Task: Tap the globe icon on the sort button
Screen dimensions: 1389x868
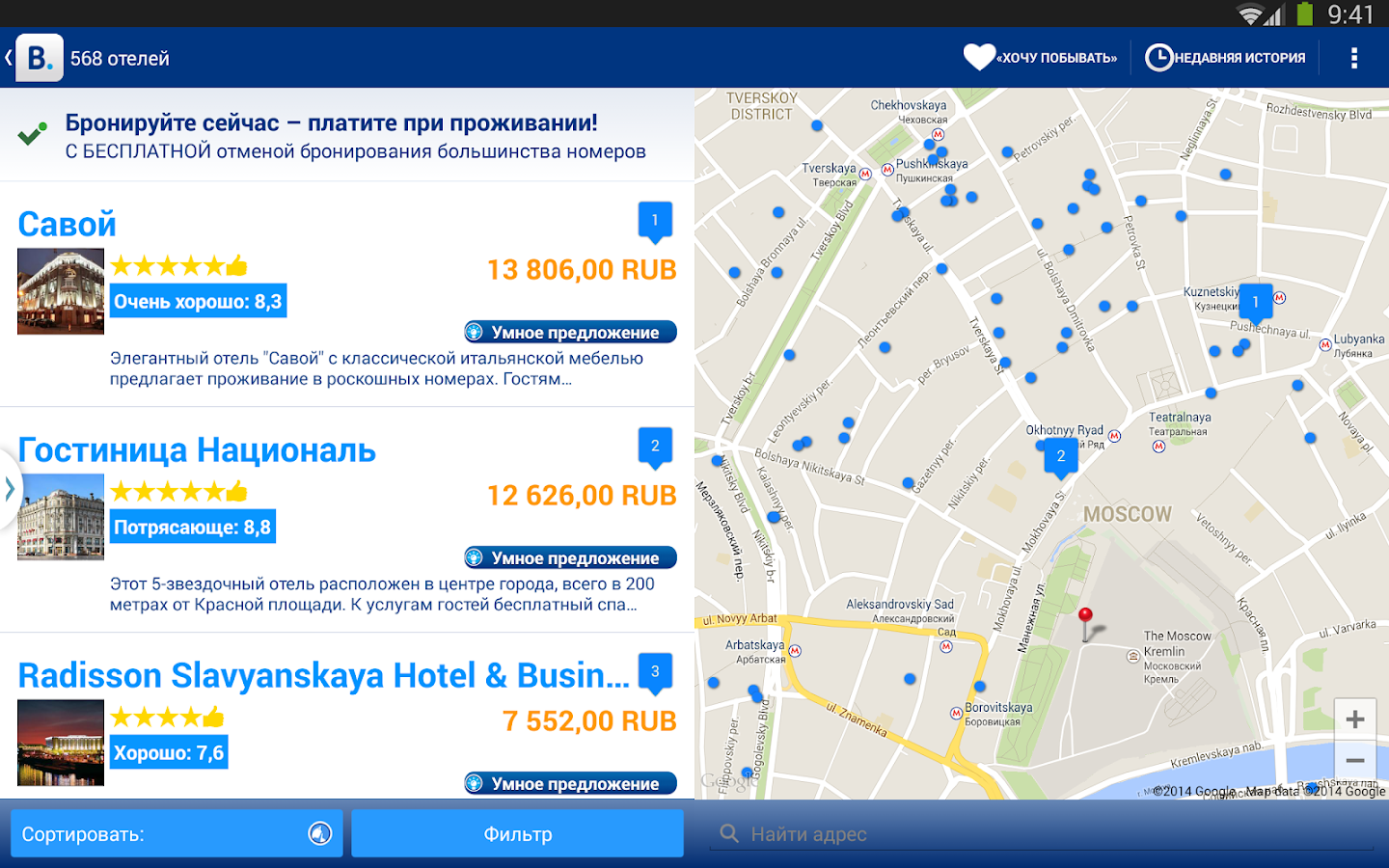Action: coord(318,832)
